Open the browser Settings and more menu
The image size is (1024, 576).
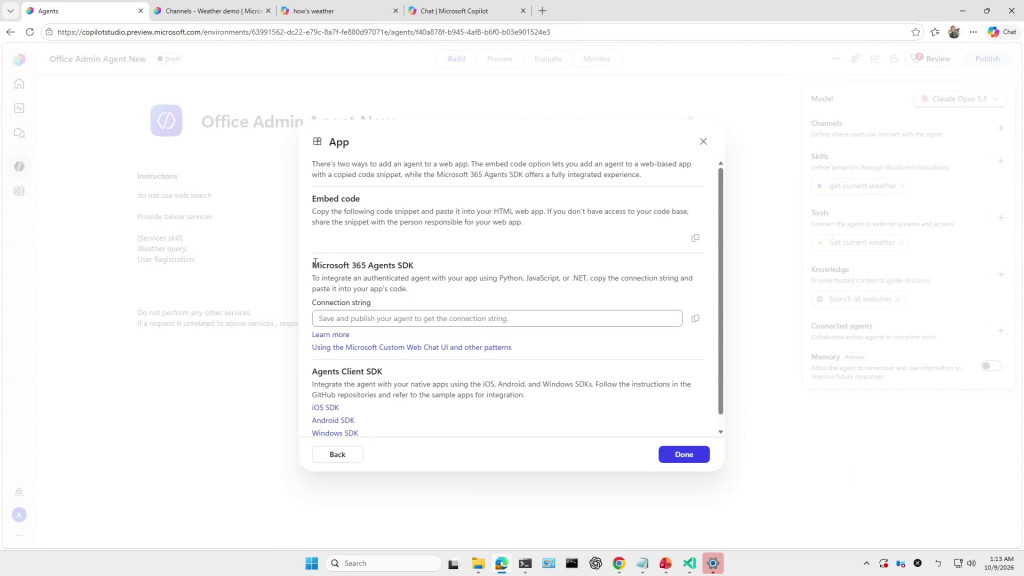point(973,32)
